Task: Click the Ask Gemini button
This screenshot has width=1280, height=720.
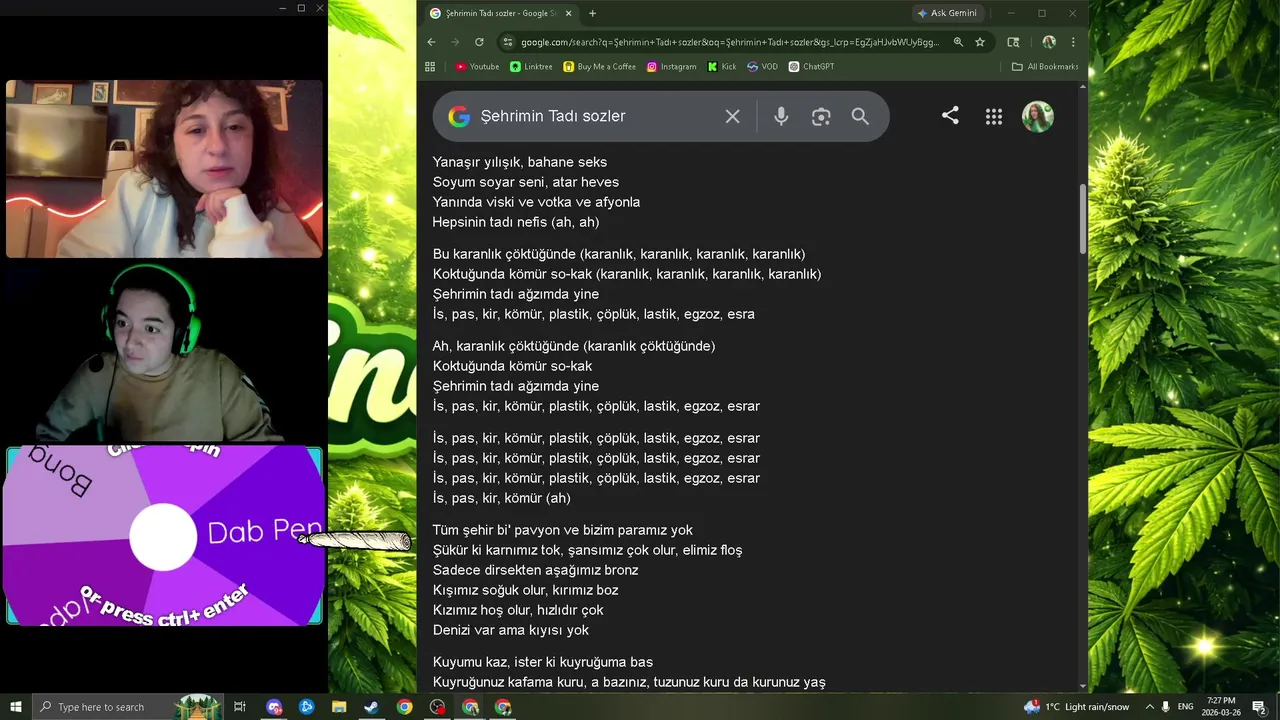Action: (947, 13)
